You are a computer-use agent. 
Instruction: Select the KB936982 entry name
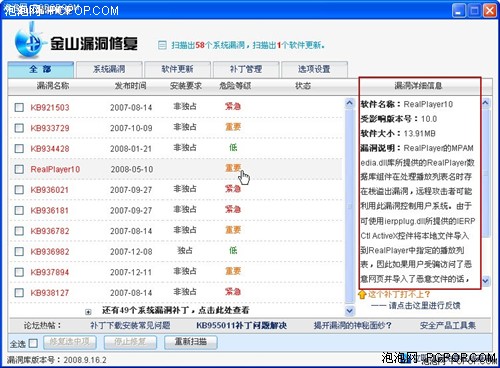(50, 252)
